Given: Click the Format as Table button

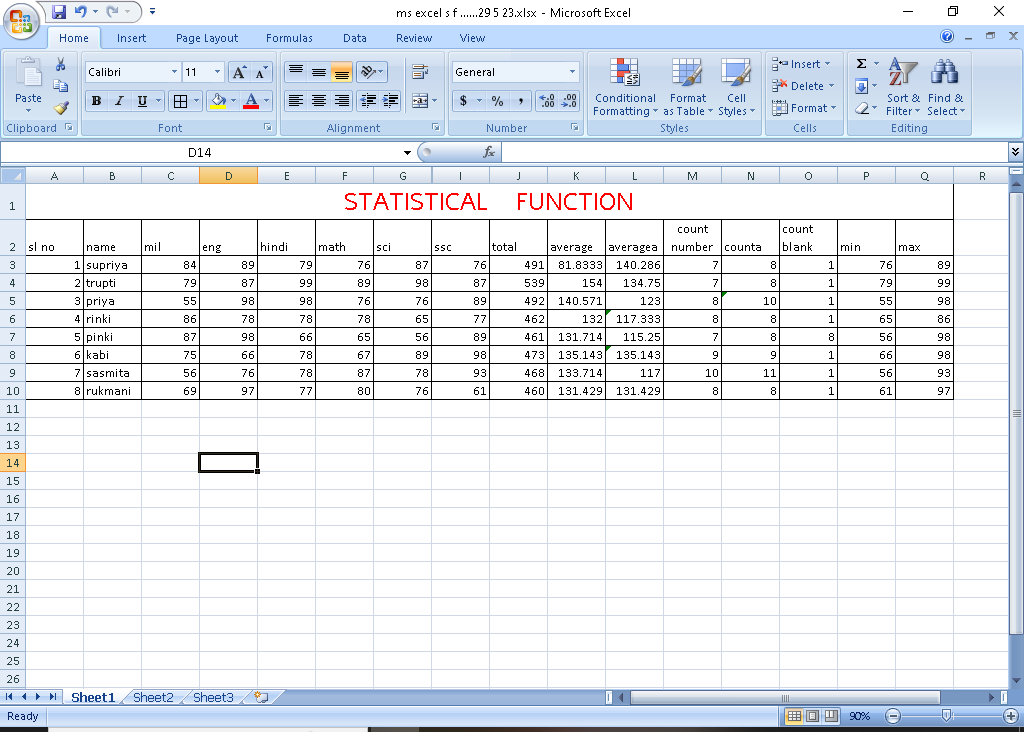Looking at the screenshot, I should click(x=687, y=85).
